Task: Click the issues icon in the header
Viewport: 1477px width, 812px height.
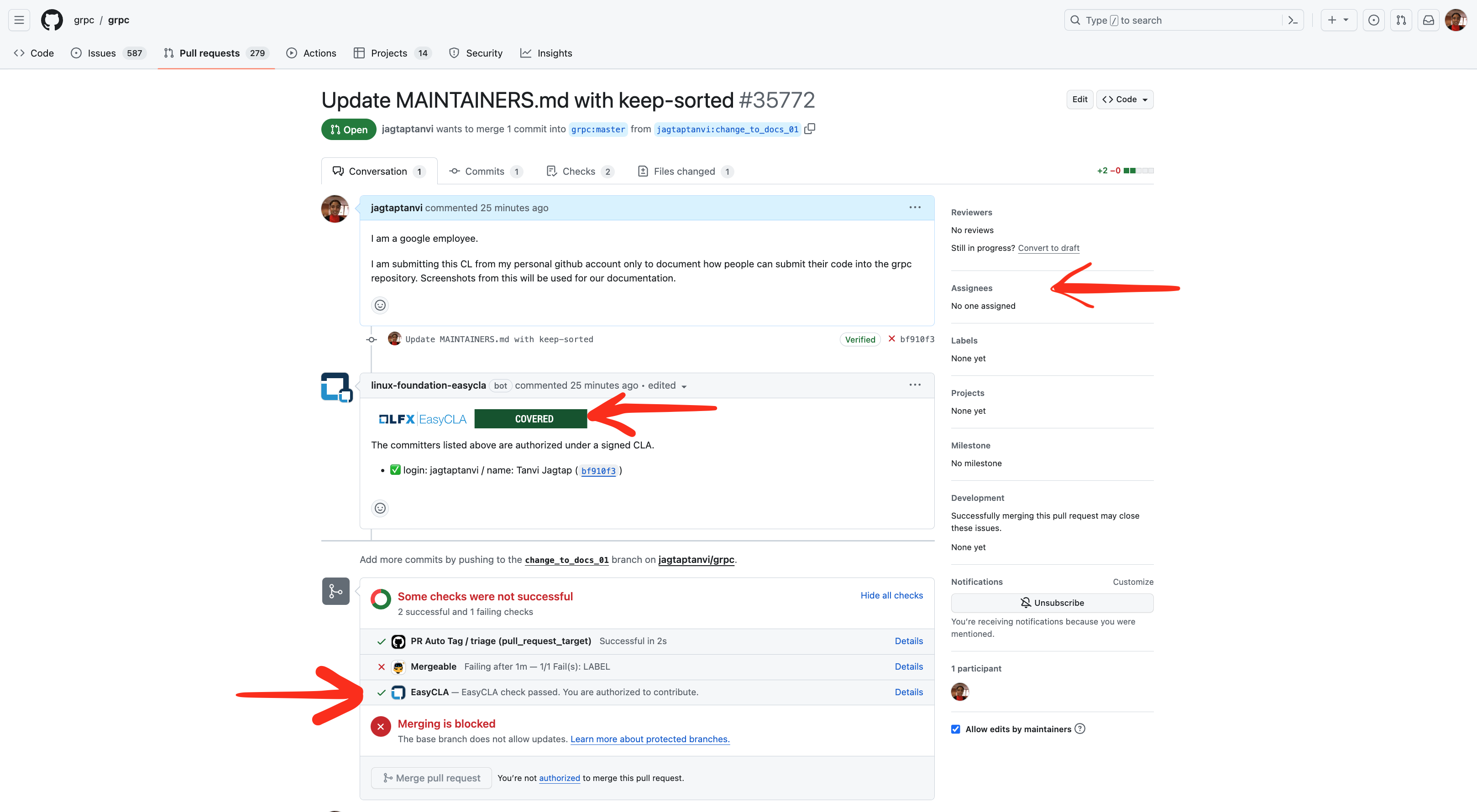Action: [x=1373, y=20]
